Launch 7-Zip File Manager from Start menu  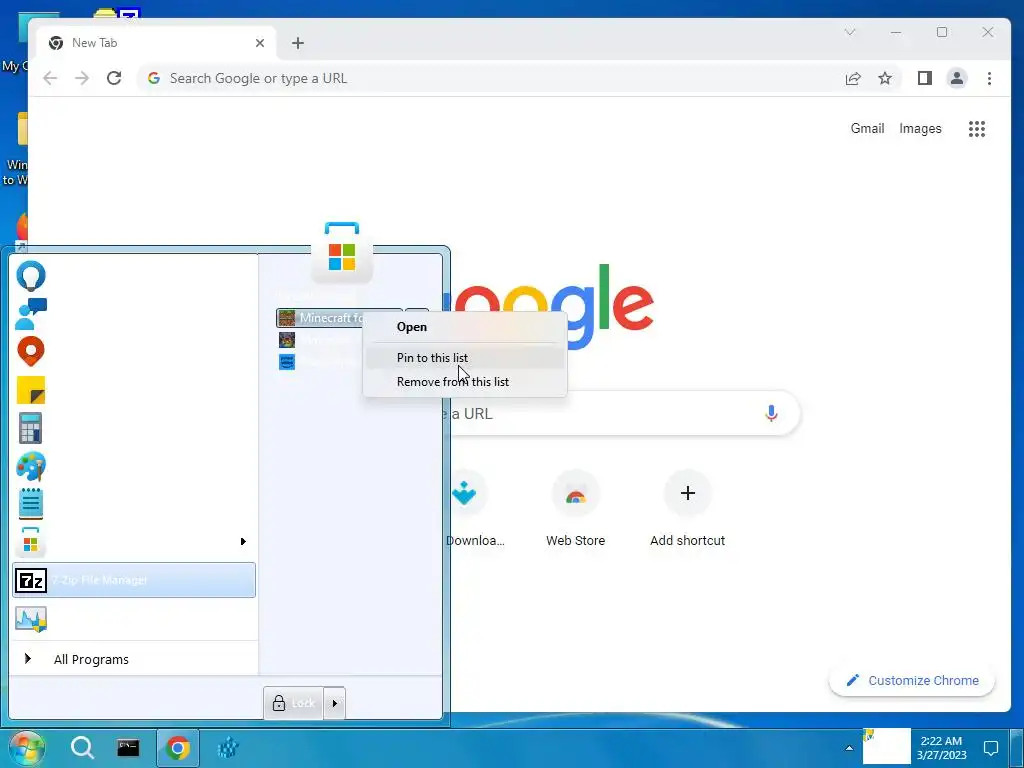click(134, 580)
